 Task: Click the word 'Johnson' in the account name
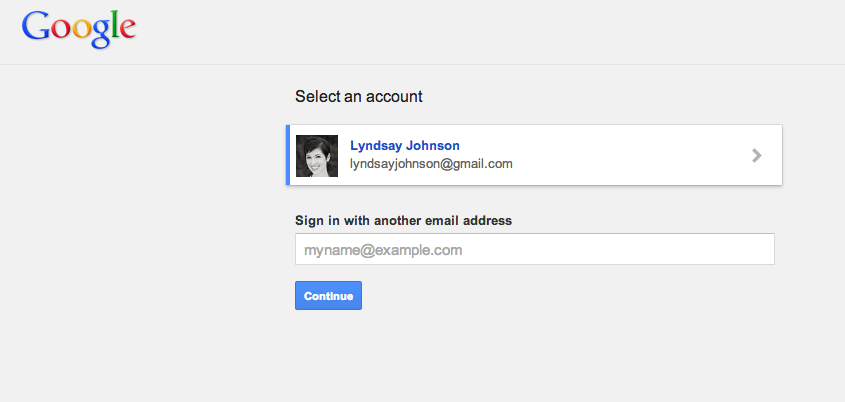tap(433, 145)
